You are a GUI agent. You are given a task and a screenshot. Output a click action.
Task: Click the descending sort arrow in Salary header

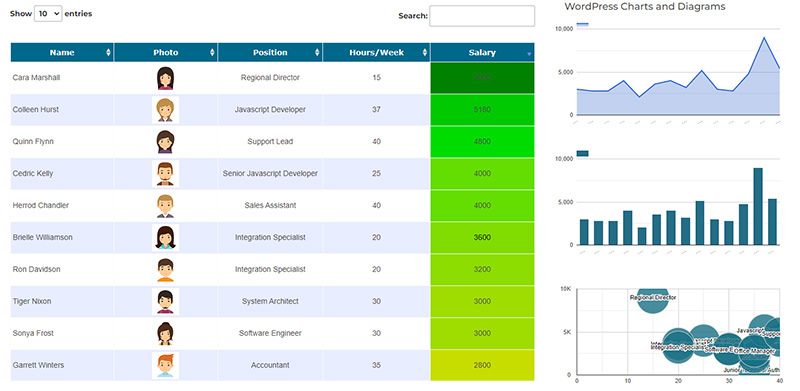tap(529, 54)
